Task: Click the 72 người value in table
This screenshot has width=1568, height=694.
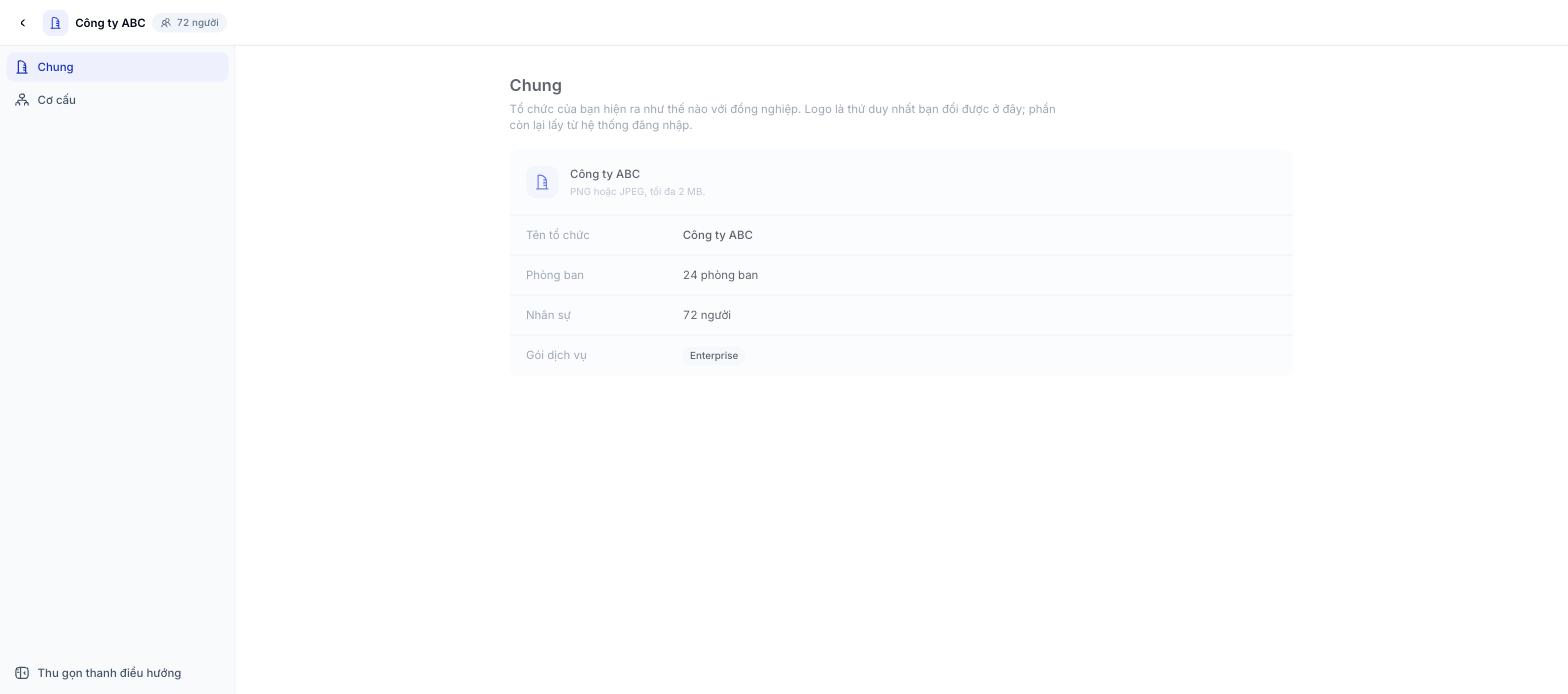Action: 707,315
